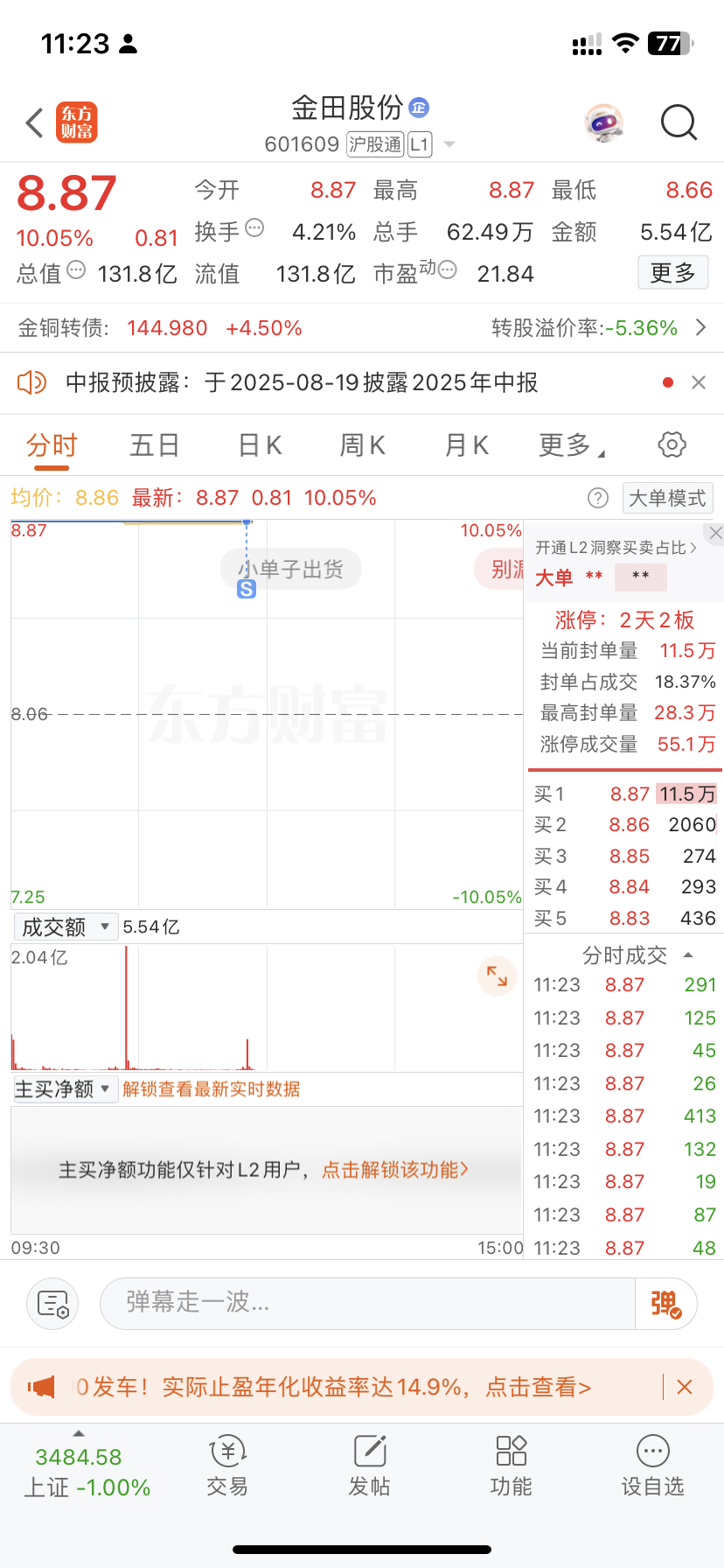Tap the help question mark icon
The width and height of the screenshot is (724, 1568).
tap(598, 498)
